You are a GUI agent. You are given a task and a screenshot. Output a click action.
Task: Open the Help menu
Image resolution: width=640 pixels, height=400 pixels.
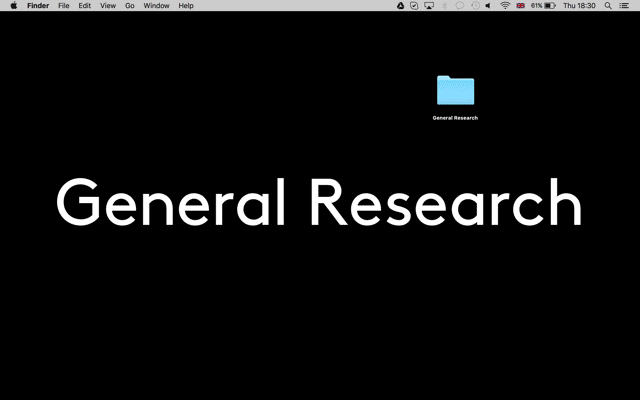pos(186,6)
